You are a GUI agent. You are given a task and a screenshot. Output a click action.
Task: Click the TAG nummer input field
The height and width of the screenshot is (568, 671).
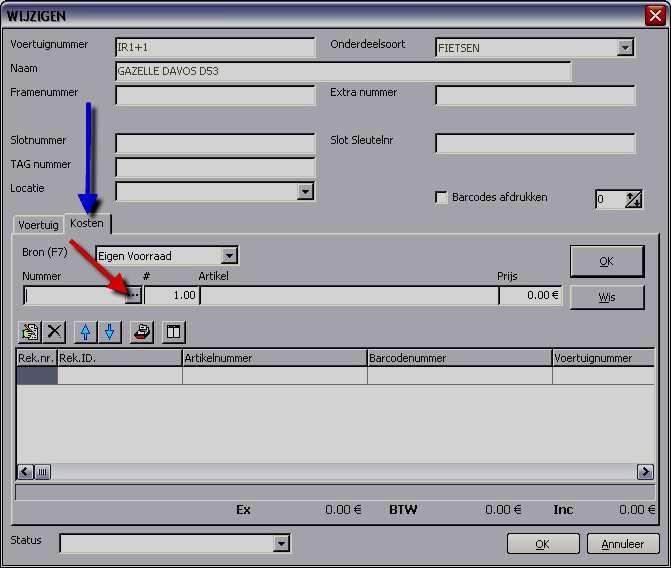click(215, 167)
